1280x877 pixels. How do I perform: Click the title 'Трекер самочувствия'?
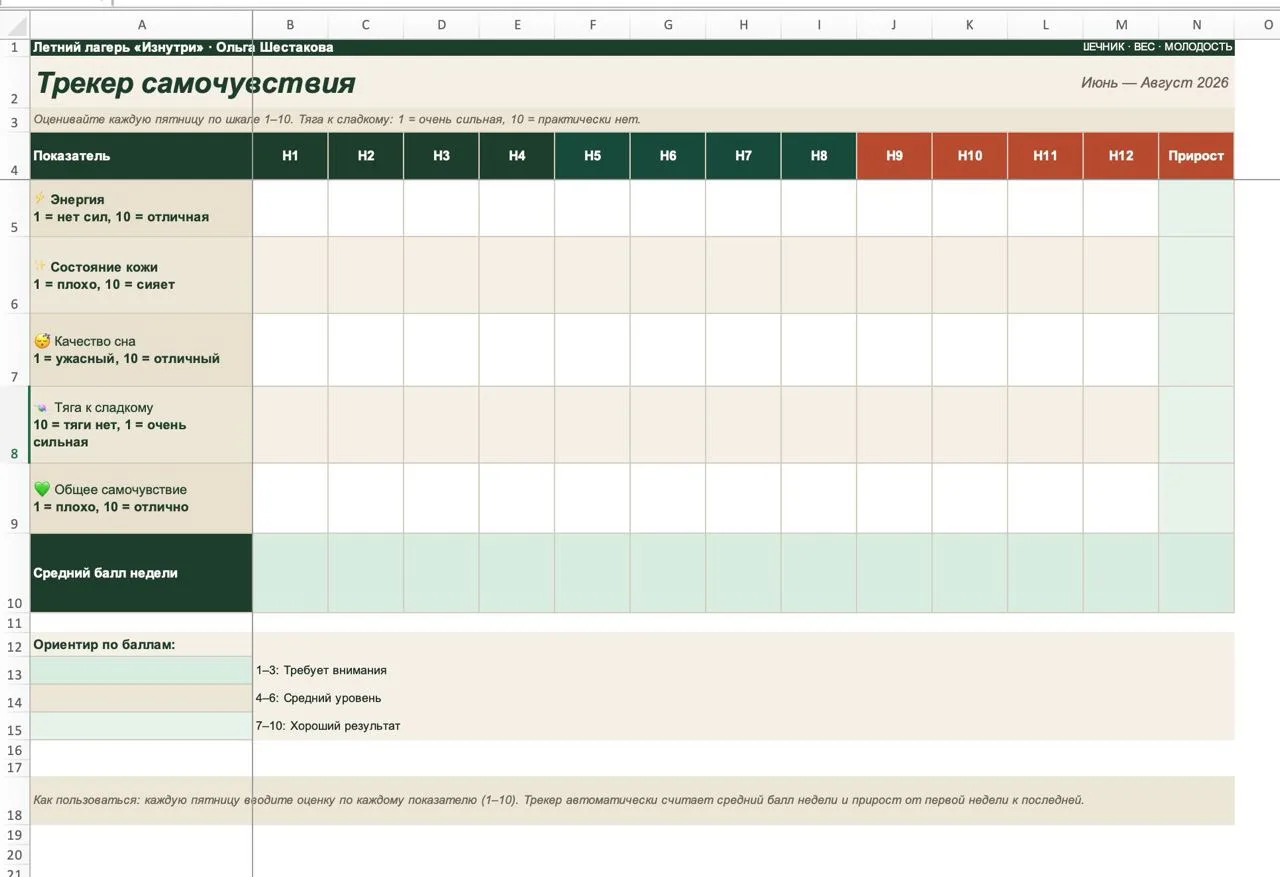tap(196, 83)
